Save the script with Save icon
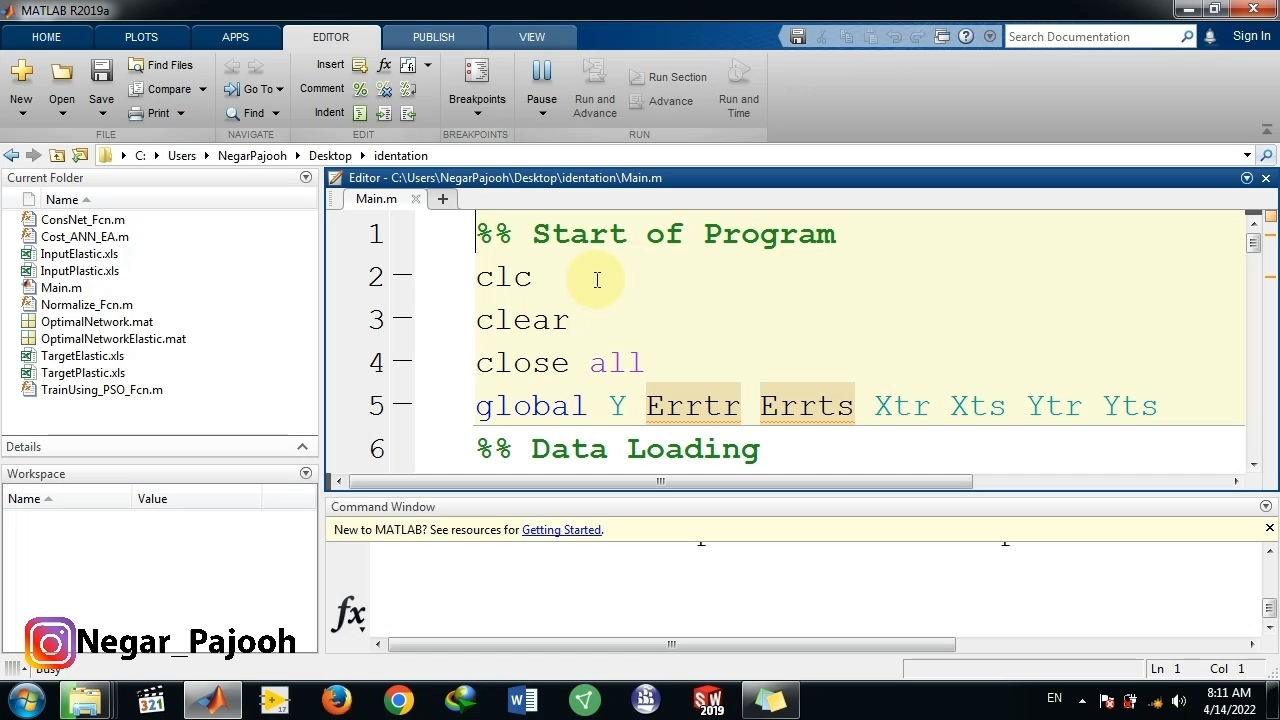The width and height of the screenshot is (1280, 720). (x=101, y=72)
